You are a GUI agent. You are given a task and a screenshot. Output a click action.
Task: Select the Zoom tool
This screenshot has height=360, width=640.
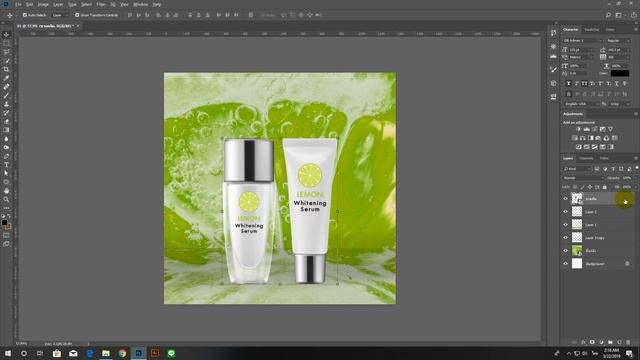6,200
